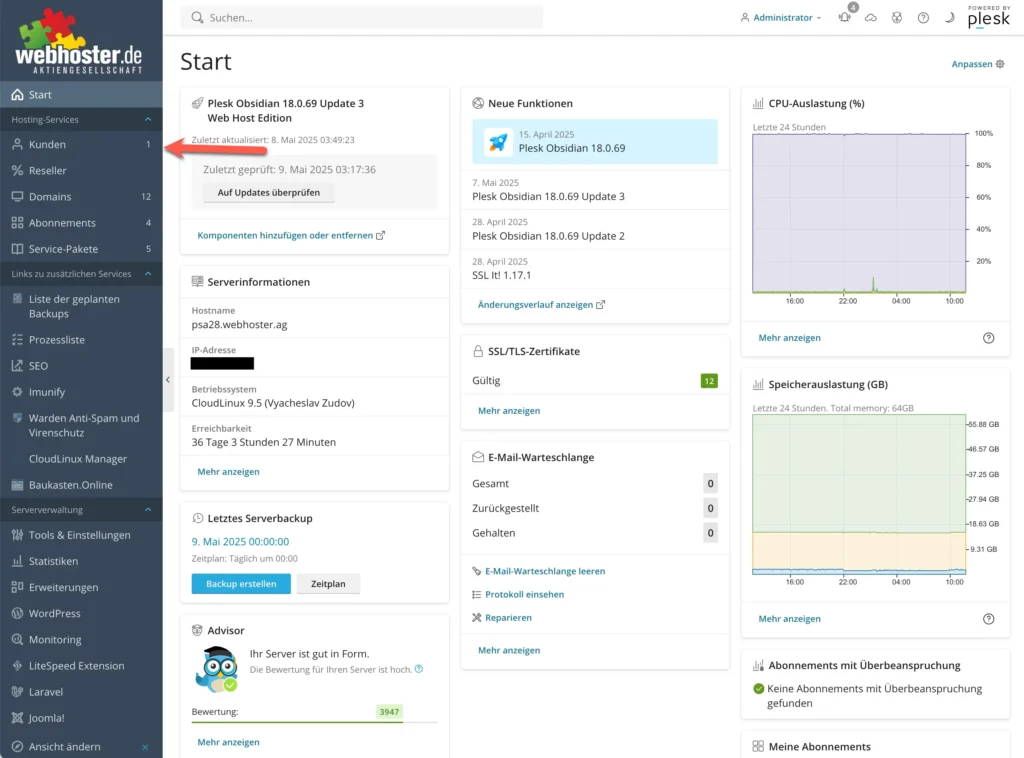Open the cloud icon in the top bar
Image resolution: width=1024 pixels, height=758 pixels.
[x=871, y=18]
